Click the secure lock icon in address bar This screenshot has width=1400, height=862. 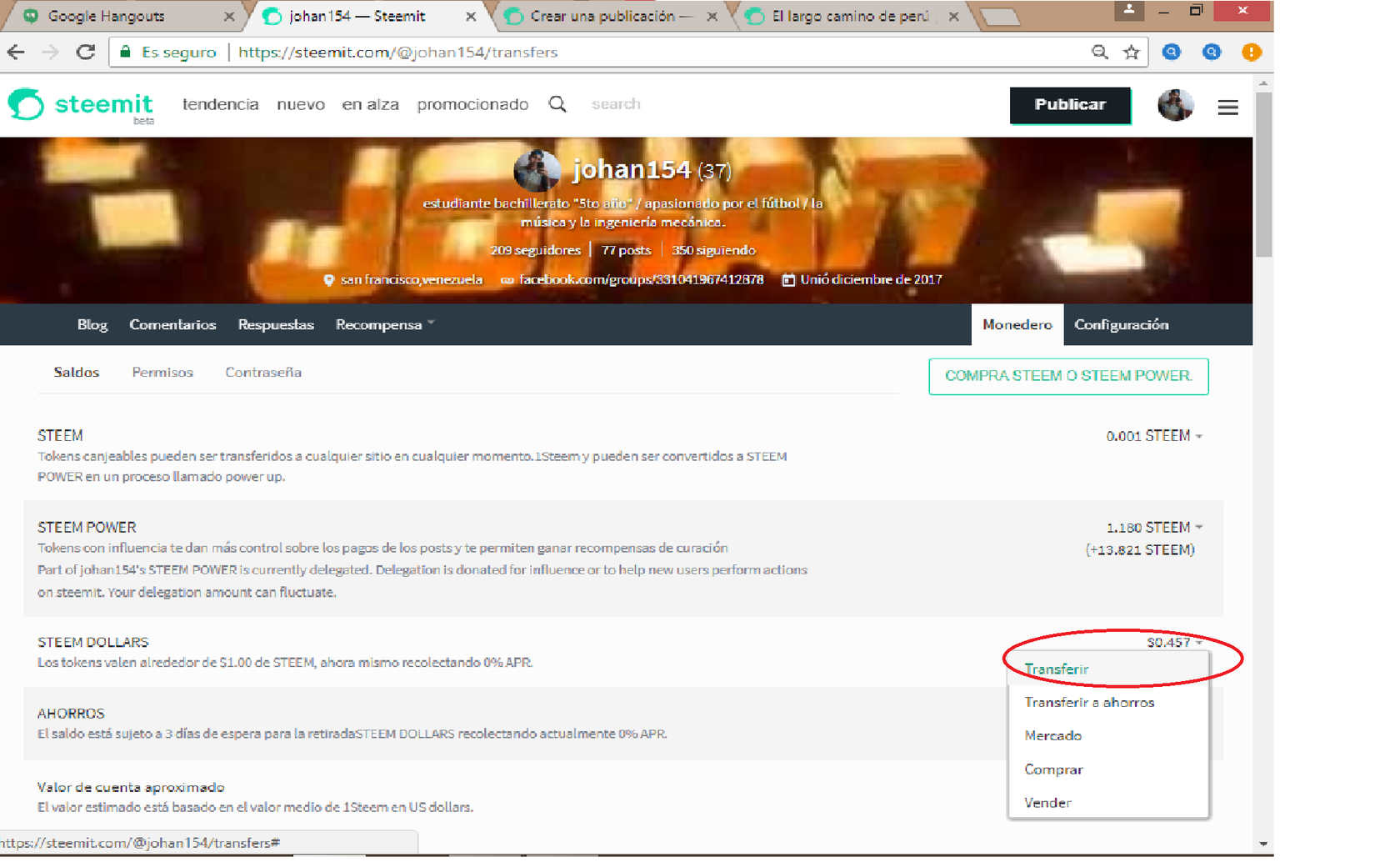[125, 52]
